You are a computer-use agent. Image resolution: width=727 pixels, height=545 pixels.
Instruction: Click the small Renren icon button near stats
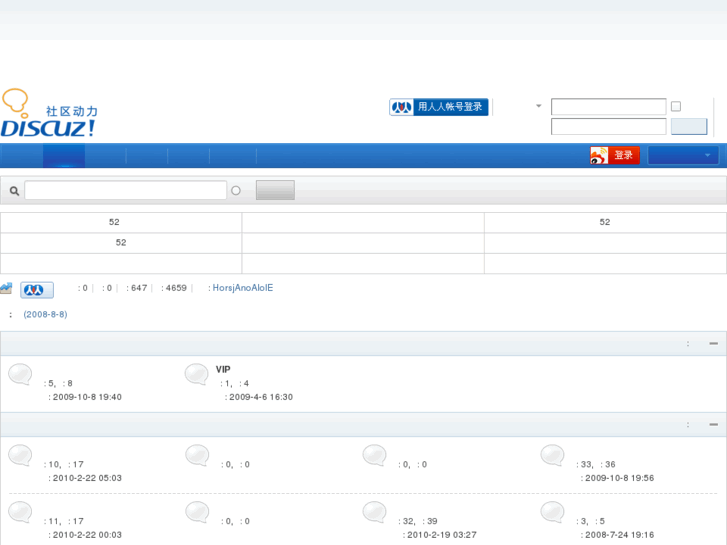37,290
